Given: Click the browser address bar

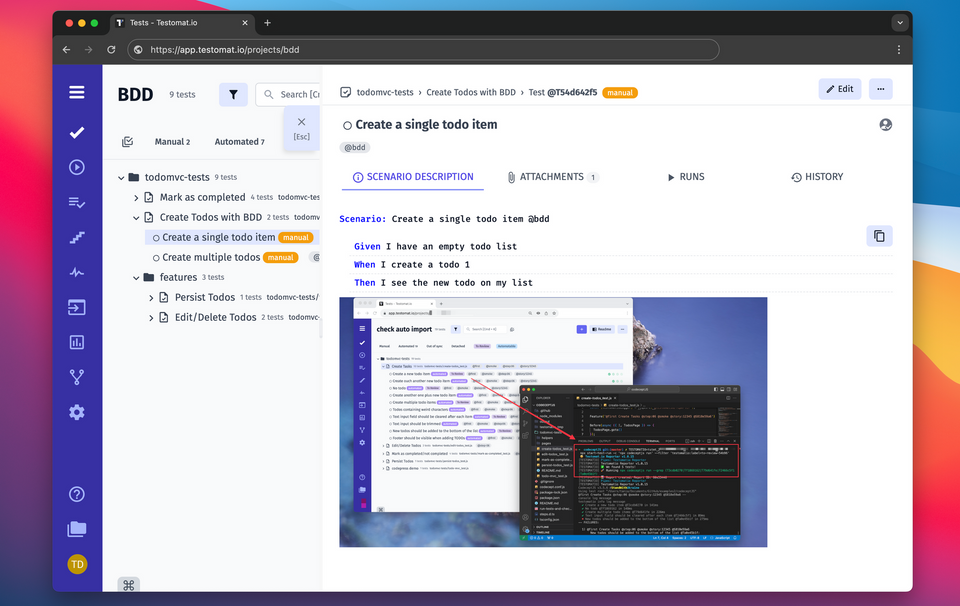Looking at the screenshot, I should (423, 50).
